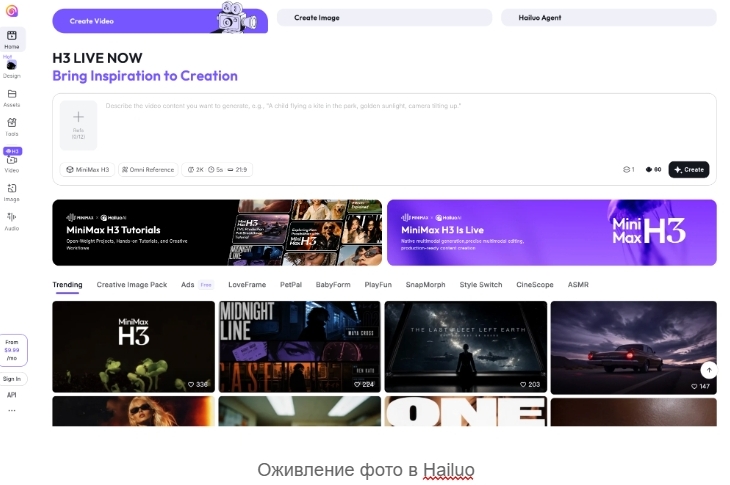Select the ASMR tab
The height and width of the screenshot is (485, 730).
pos(578,284)
